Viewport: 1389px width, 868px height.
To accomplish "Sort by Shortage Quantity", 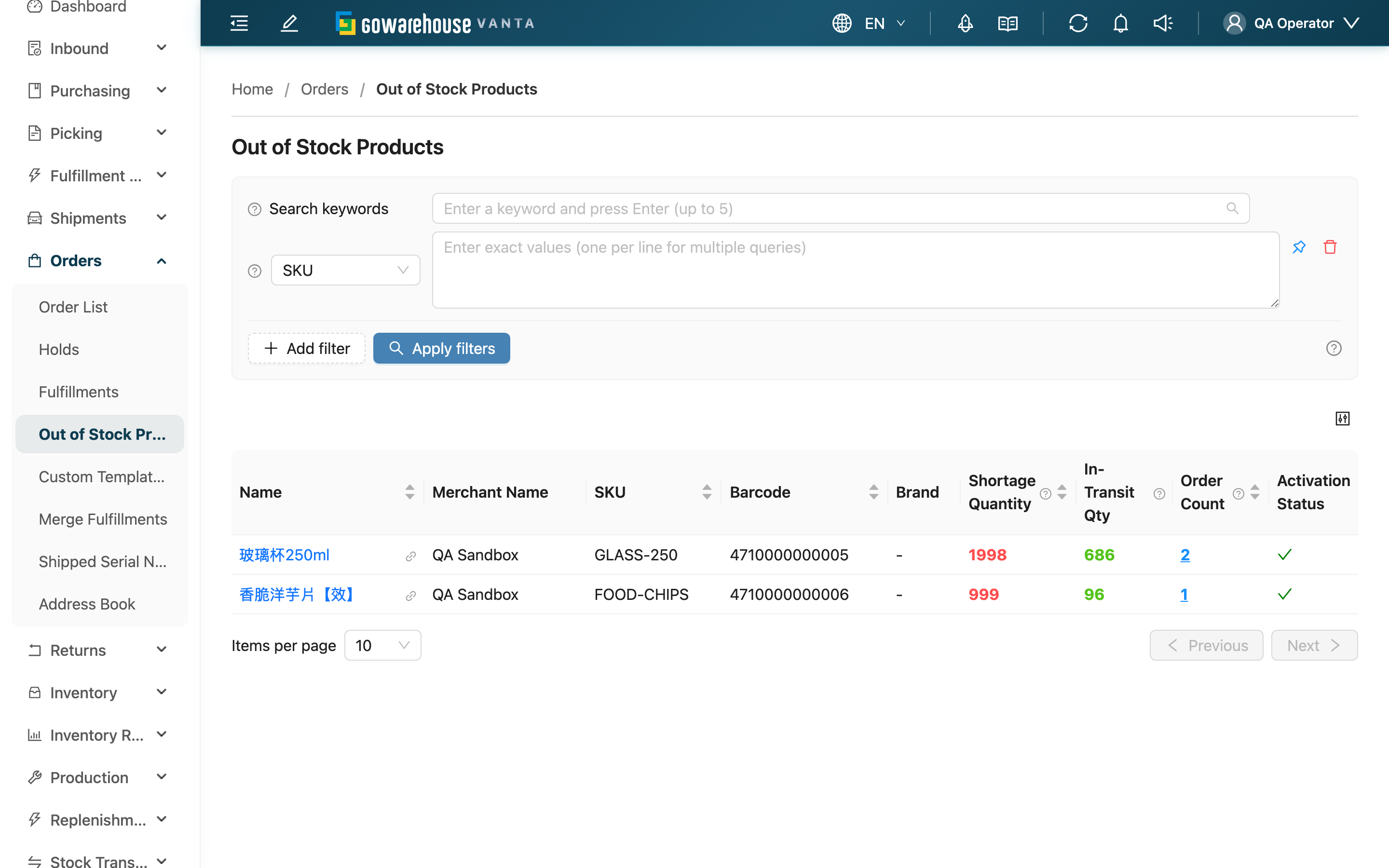I will [1062, 492].
